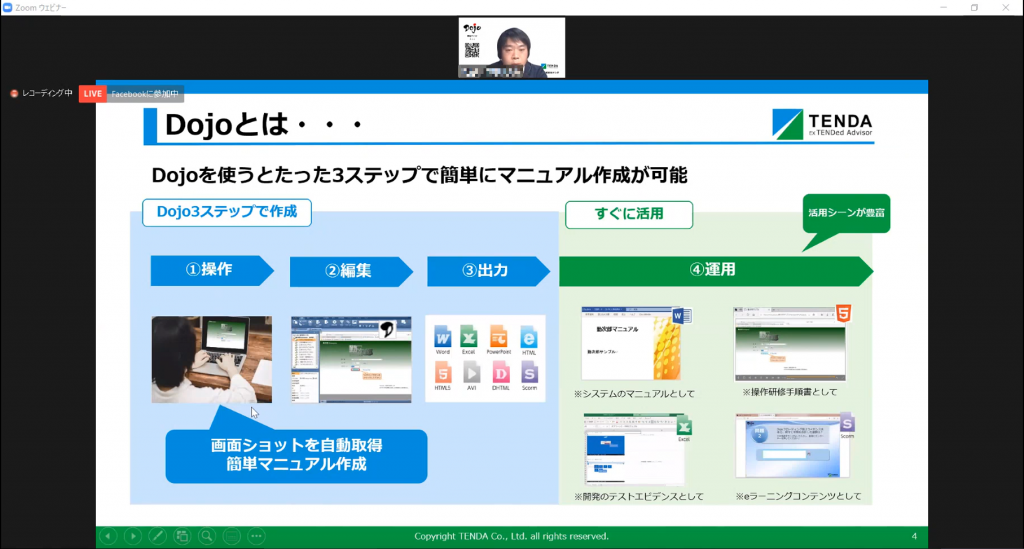
Task: Restore down the Zoom window
Action: click(974, 7)
